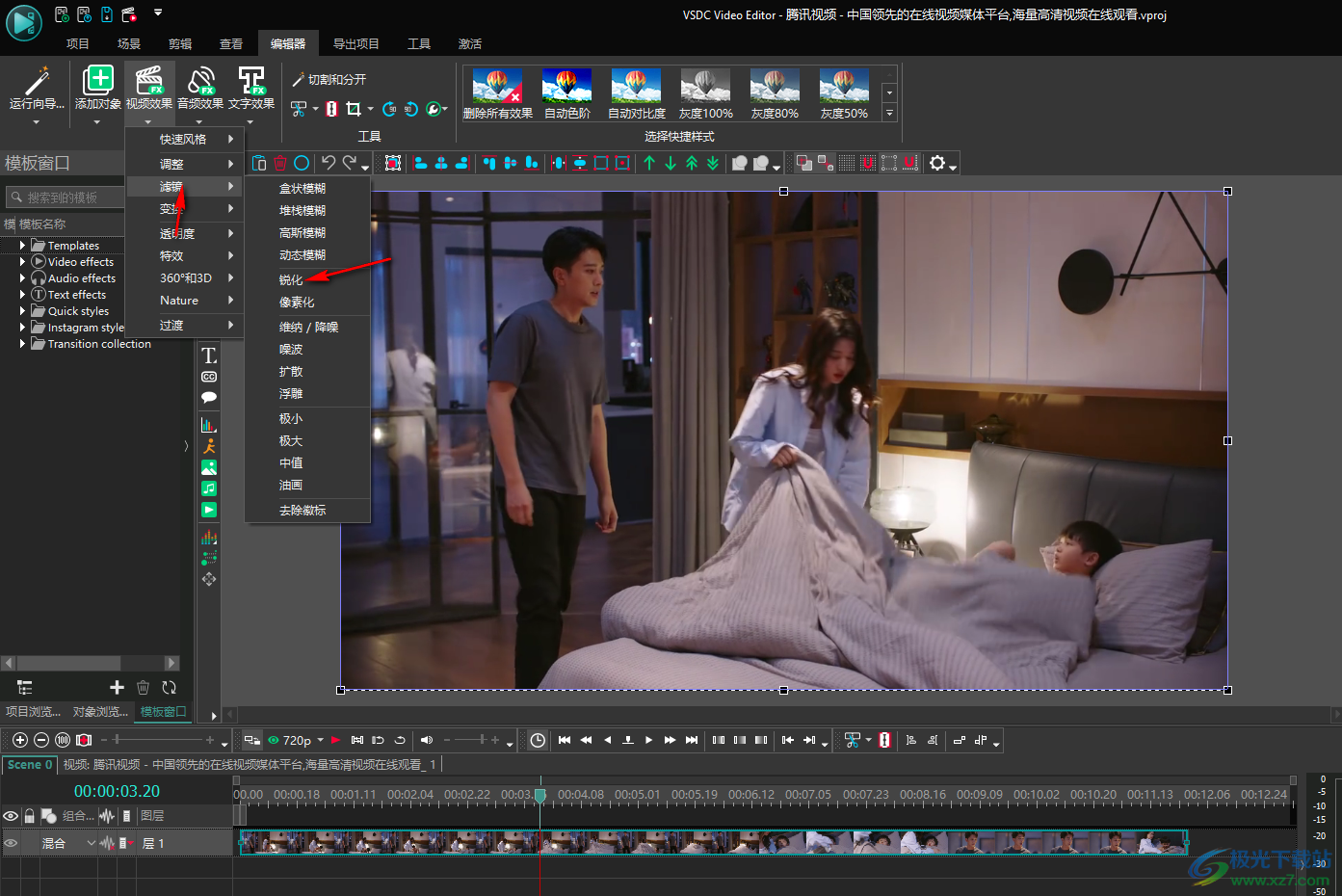Viewport: 1342px width, 896px height.
Task: Click the timeline zoom-out minus circle icon
Action: [x=41, y=740]
